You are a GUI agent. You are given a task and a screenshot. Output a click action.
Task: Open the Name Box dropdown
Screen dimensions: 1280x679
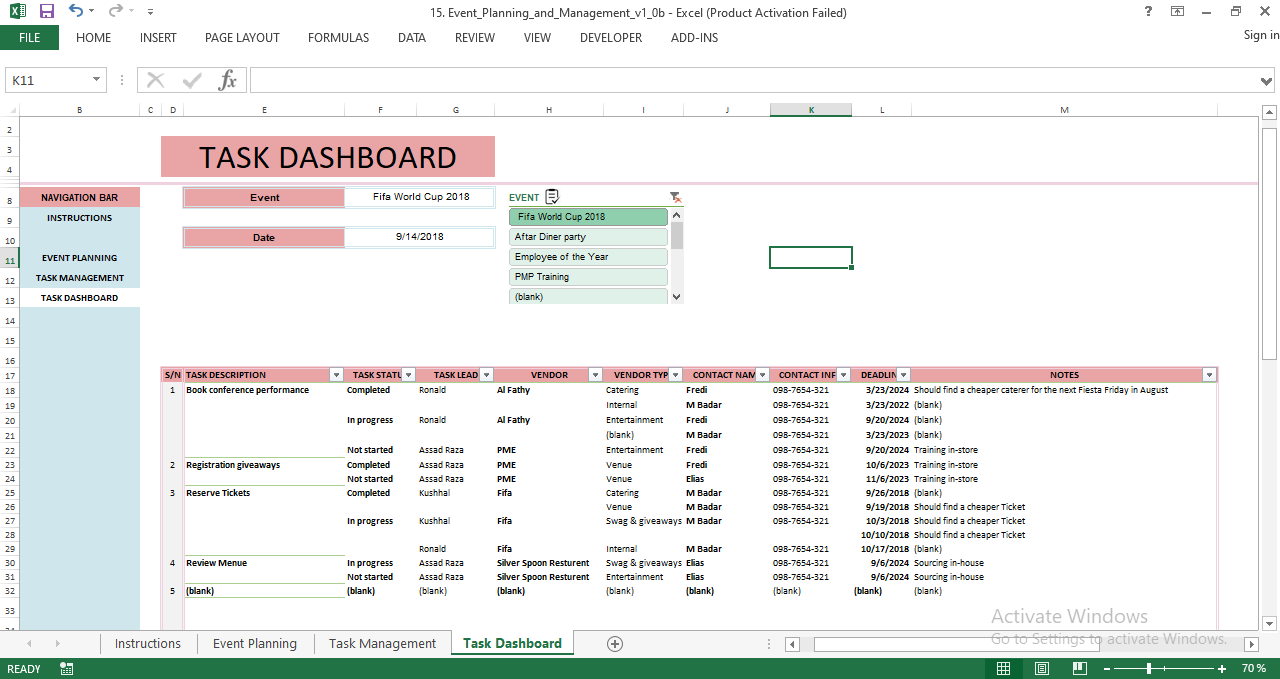coord(97,80)
